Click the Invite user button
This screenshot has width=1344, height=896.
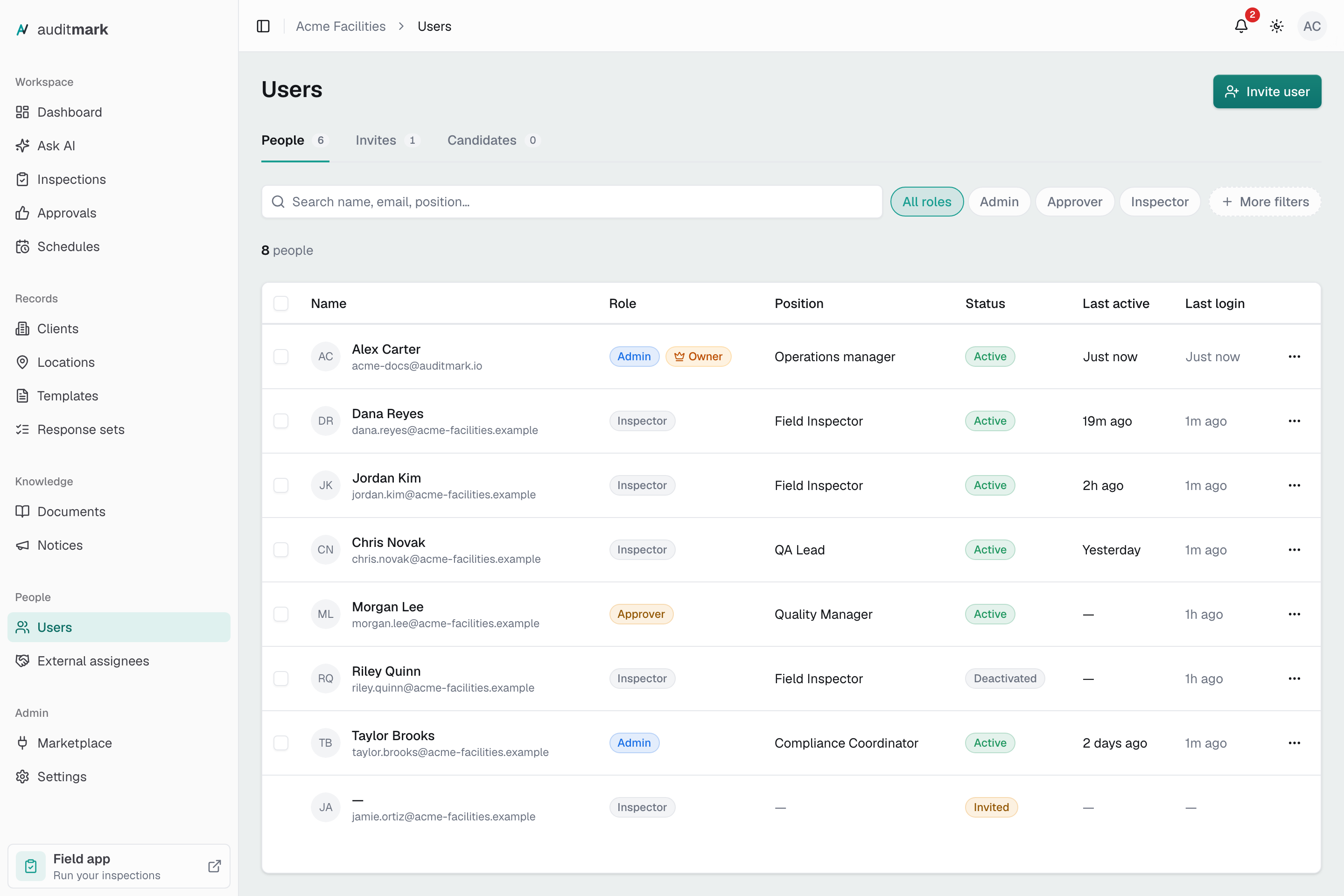click(x=1267, y=91)
